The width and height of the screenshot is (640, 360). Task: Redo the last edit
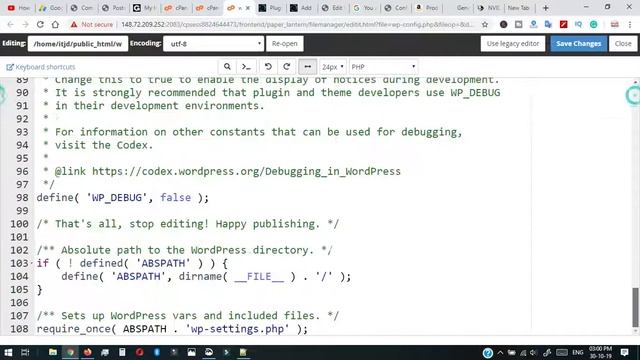tap(287, 67)
